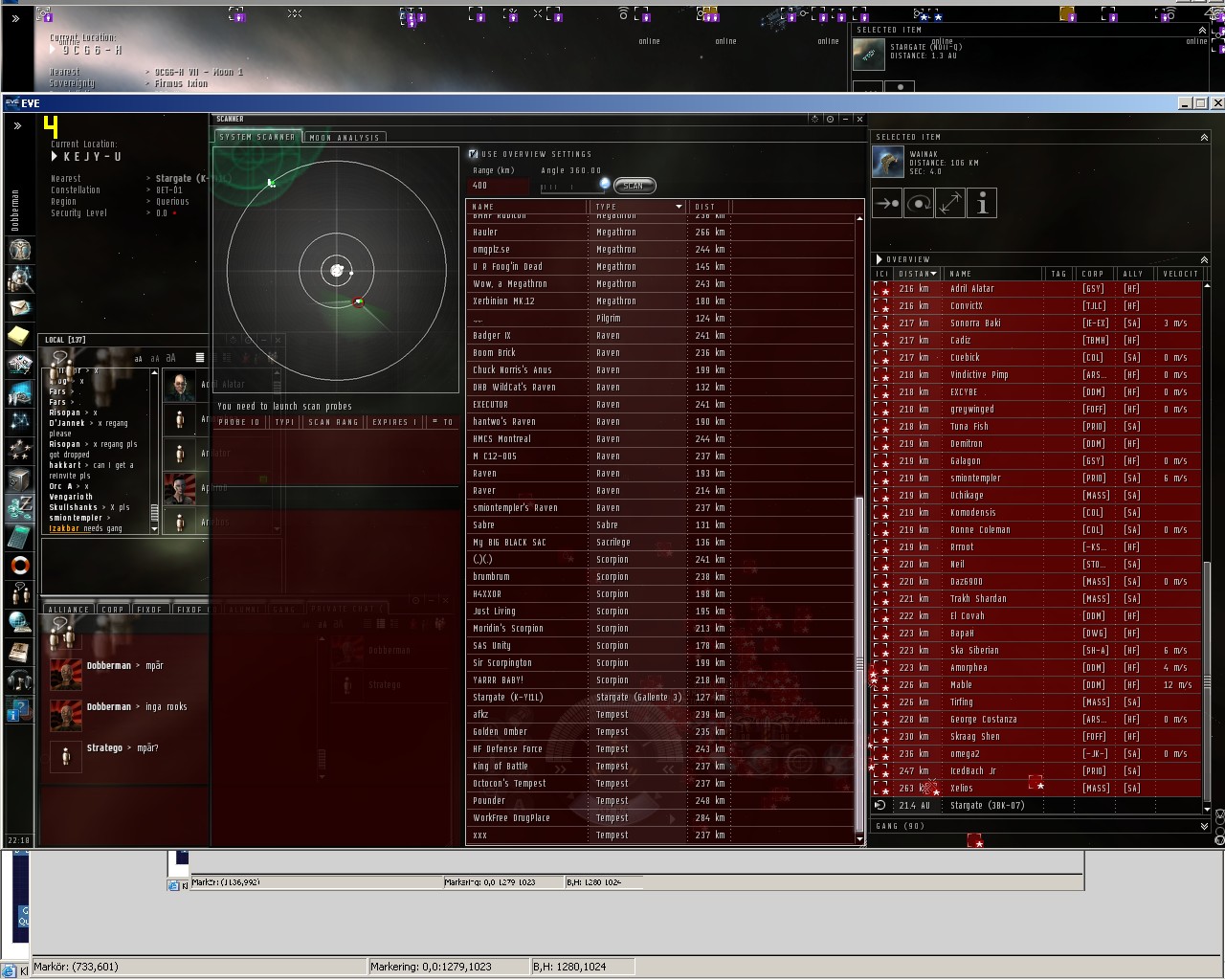Open the star map icon in sidebar

click(x=20, y=422)
